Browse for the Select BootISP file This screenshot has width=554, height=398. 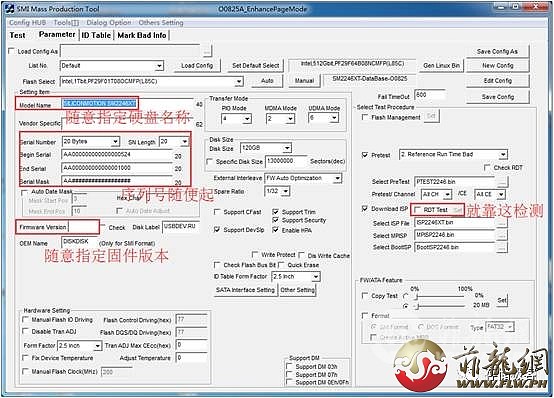tap(502, 247)
